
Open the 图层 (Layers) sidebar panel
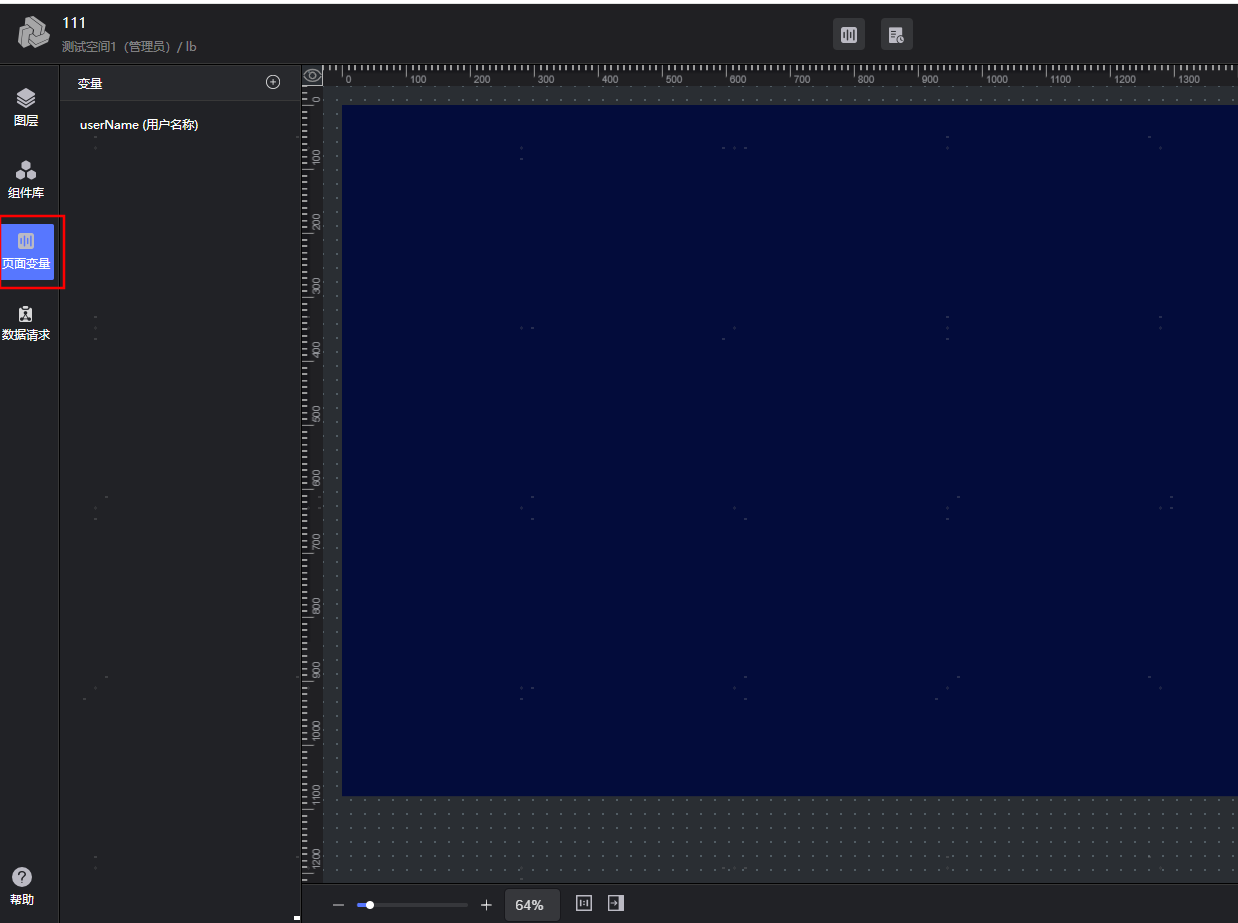[x=26, y=107]
